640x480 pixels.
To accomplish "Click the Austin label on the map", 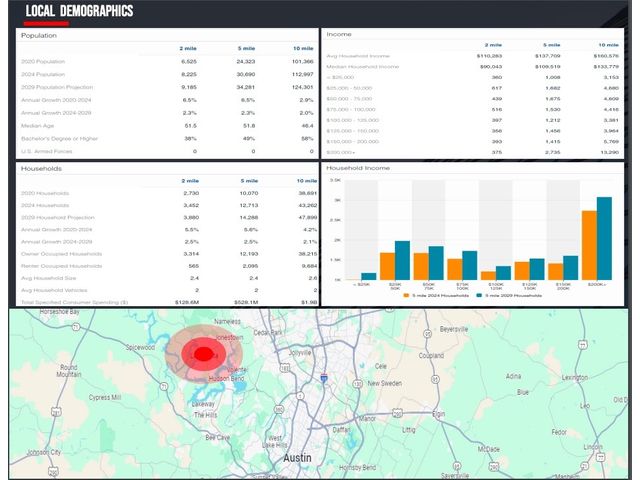I will click(x=297, y=458).
